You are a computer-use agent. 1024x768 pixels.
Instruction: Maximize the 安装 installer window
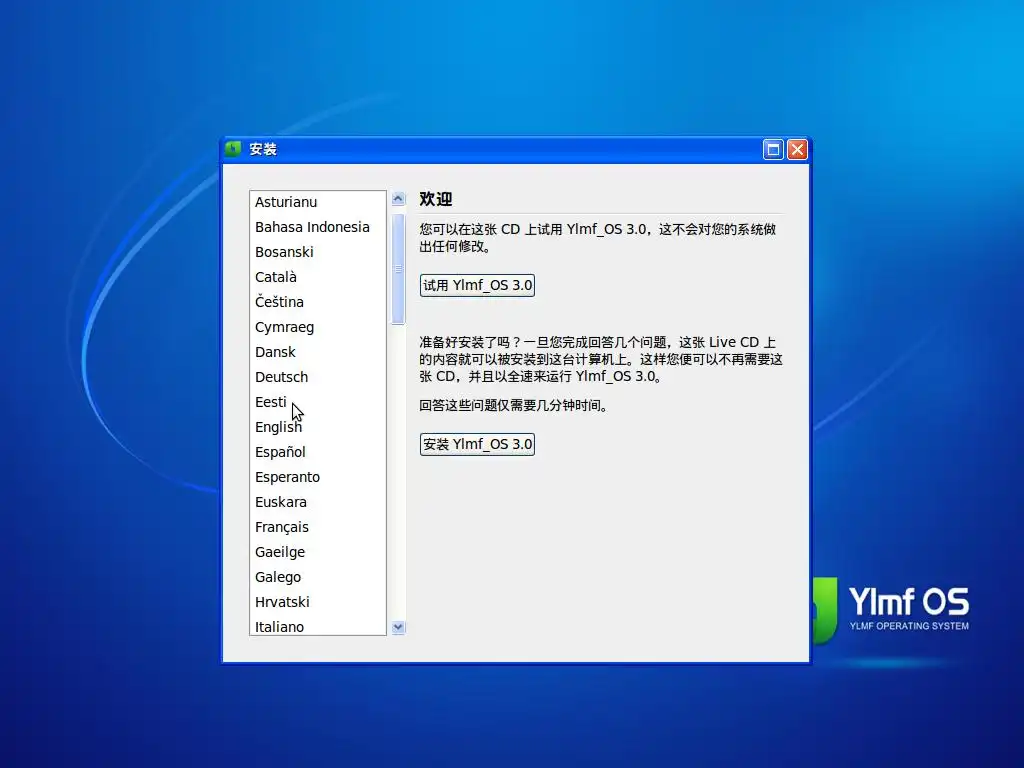click(773, 150)
